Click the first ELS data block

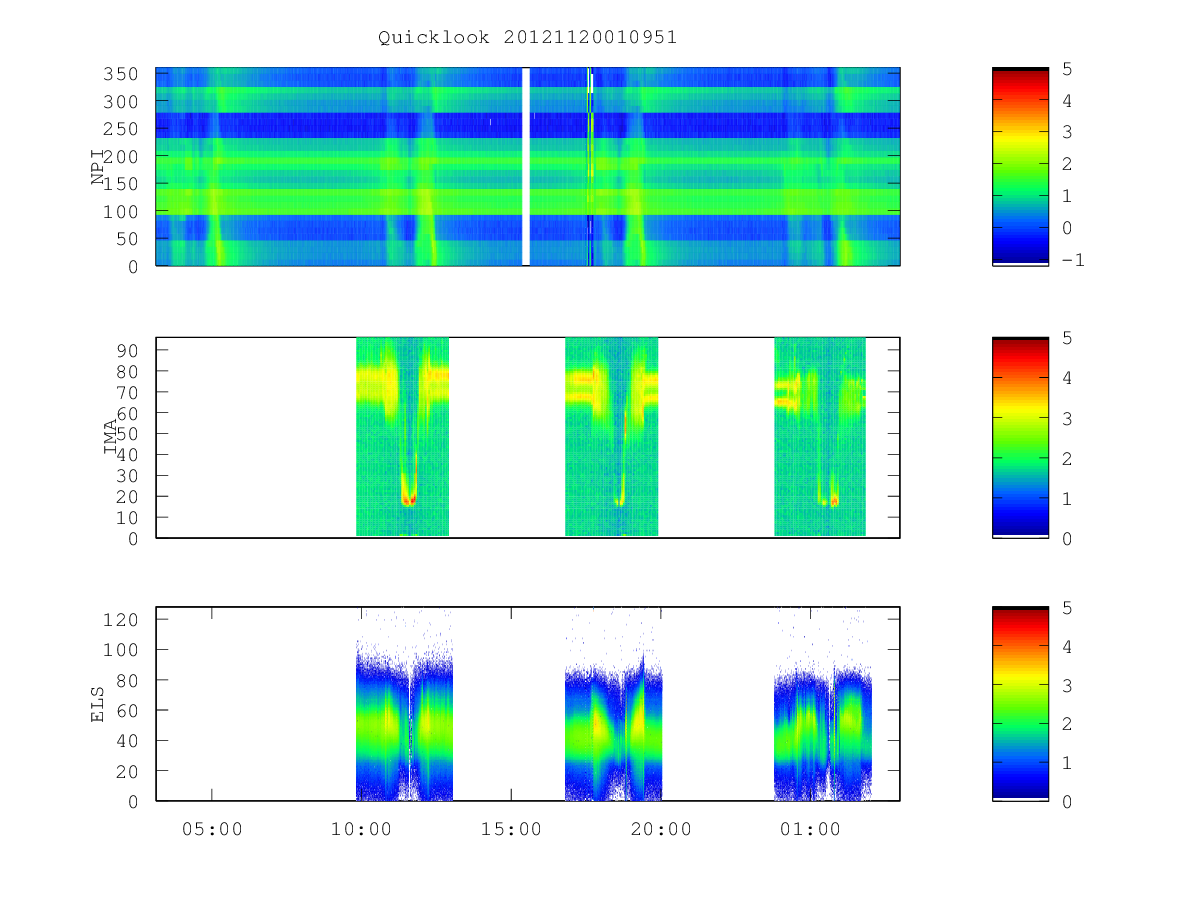[x=404, y=704]
